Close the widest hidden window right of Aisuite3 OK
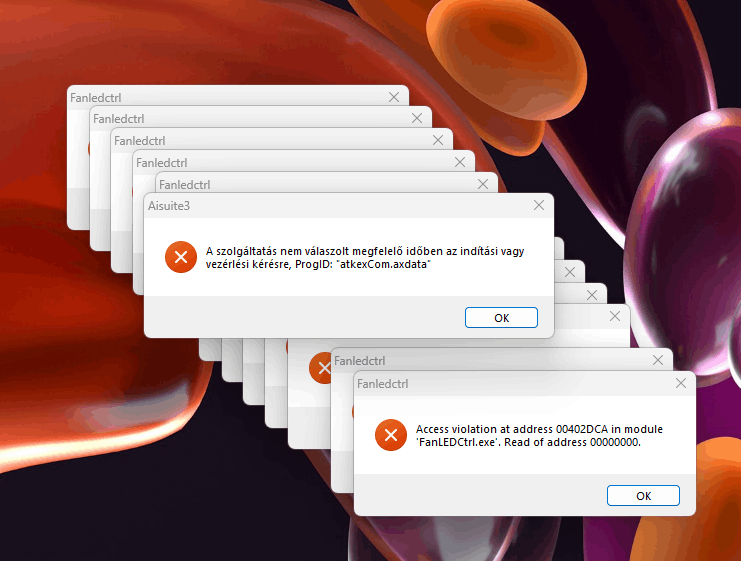The width and height of the screenshot is (741, 561). [x=615, y=316]
